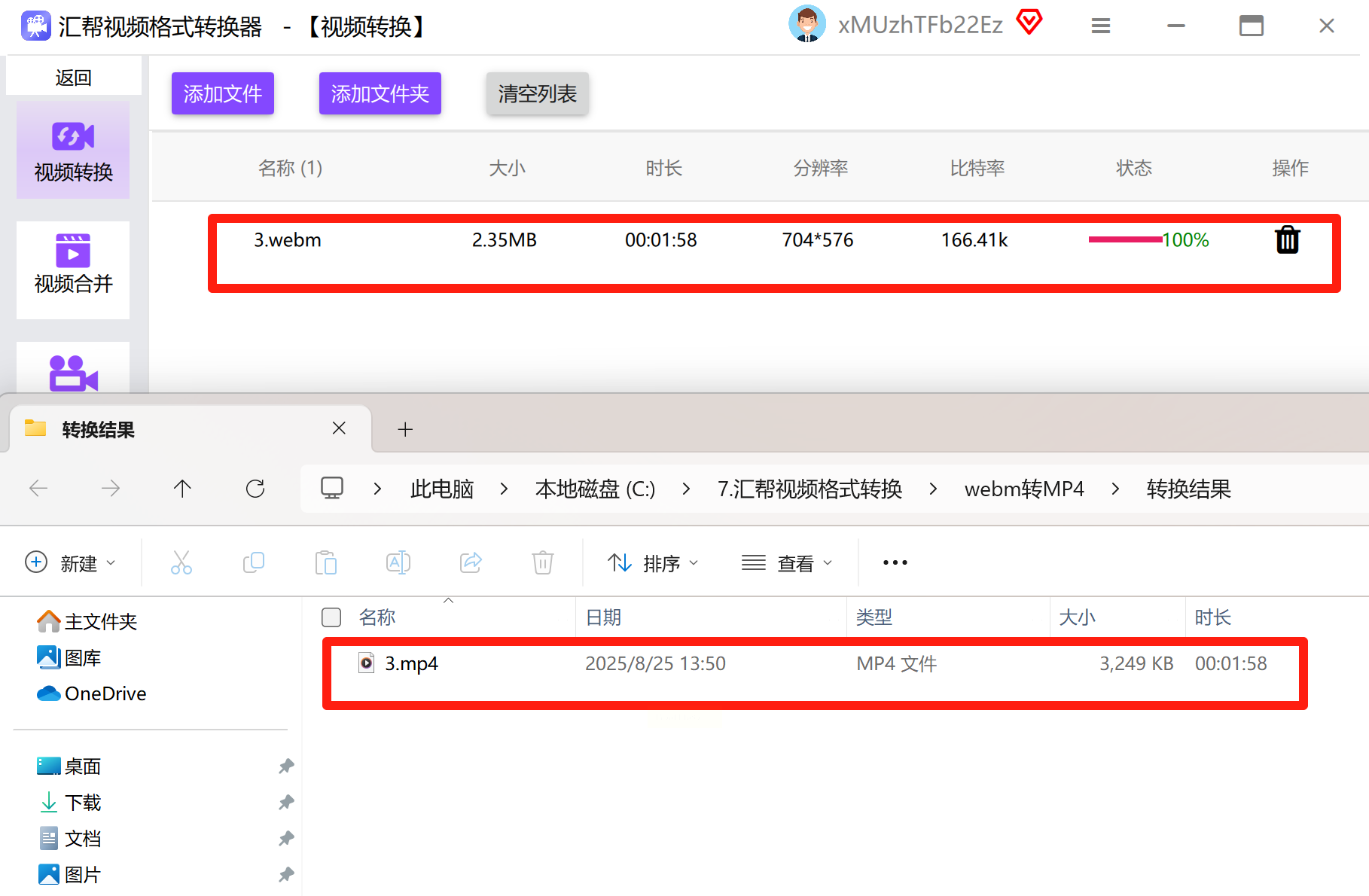Open the 查看 view dropdown

[787, 562]
